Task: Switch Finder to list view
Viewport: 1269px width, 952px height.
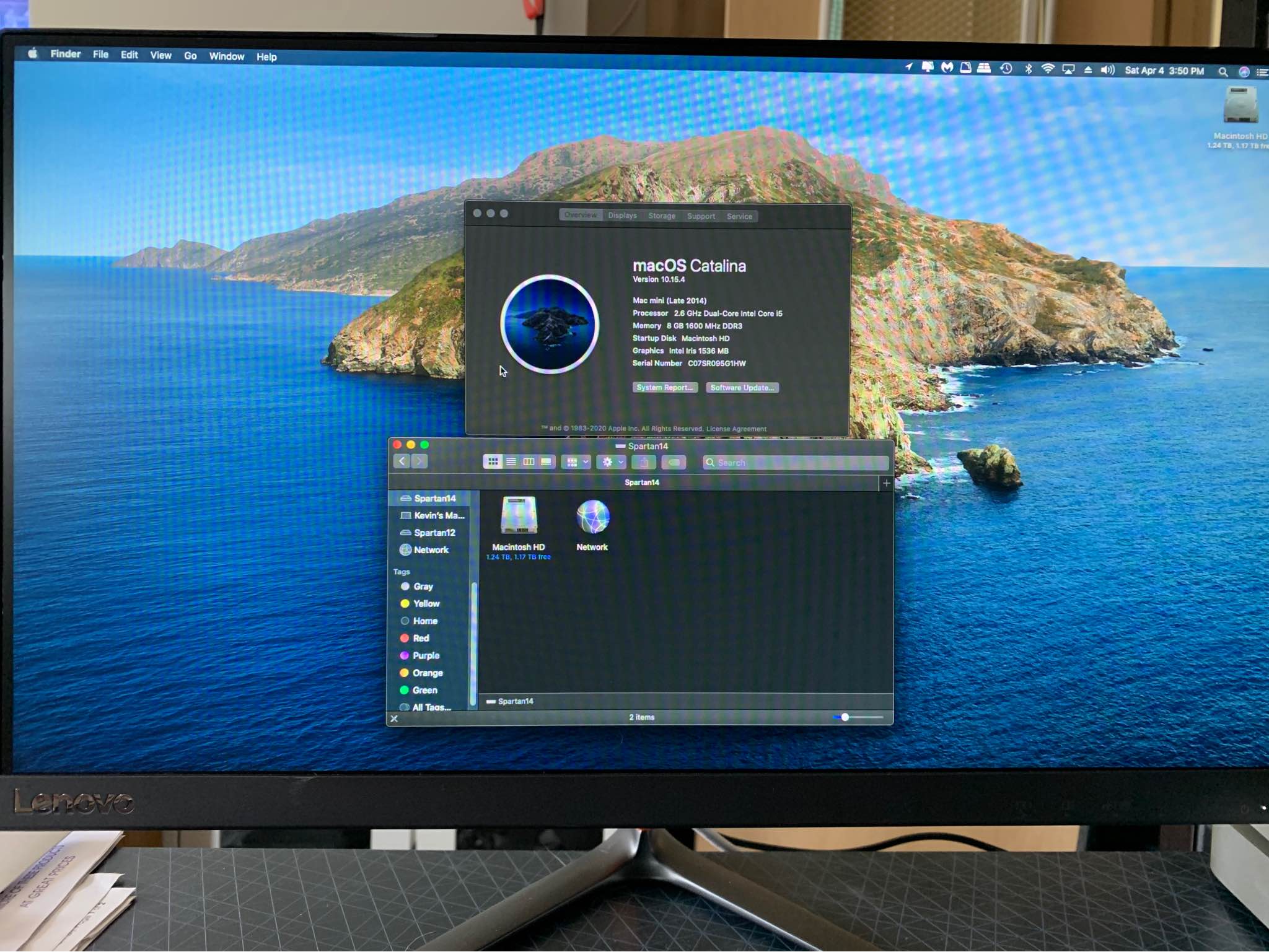Action: (511, 462)
